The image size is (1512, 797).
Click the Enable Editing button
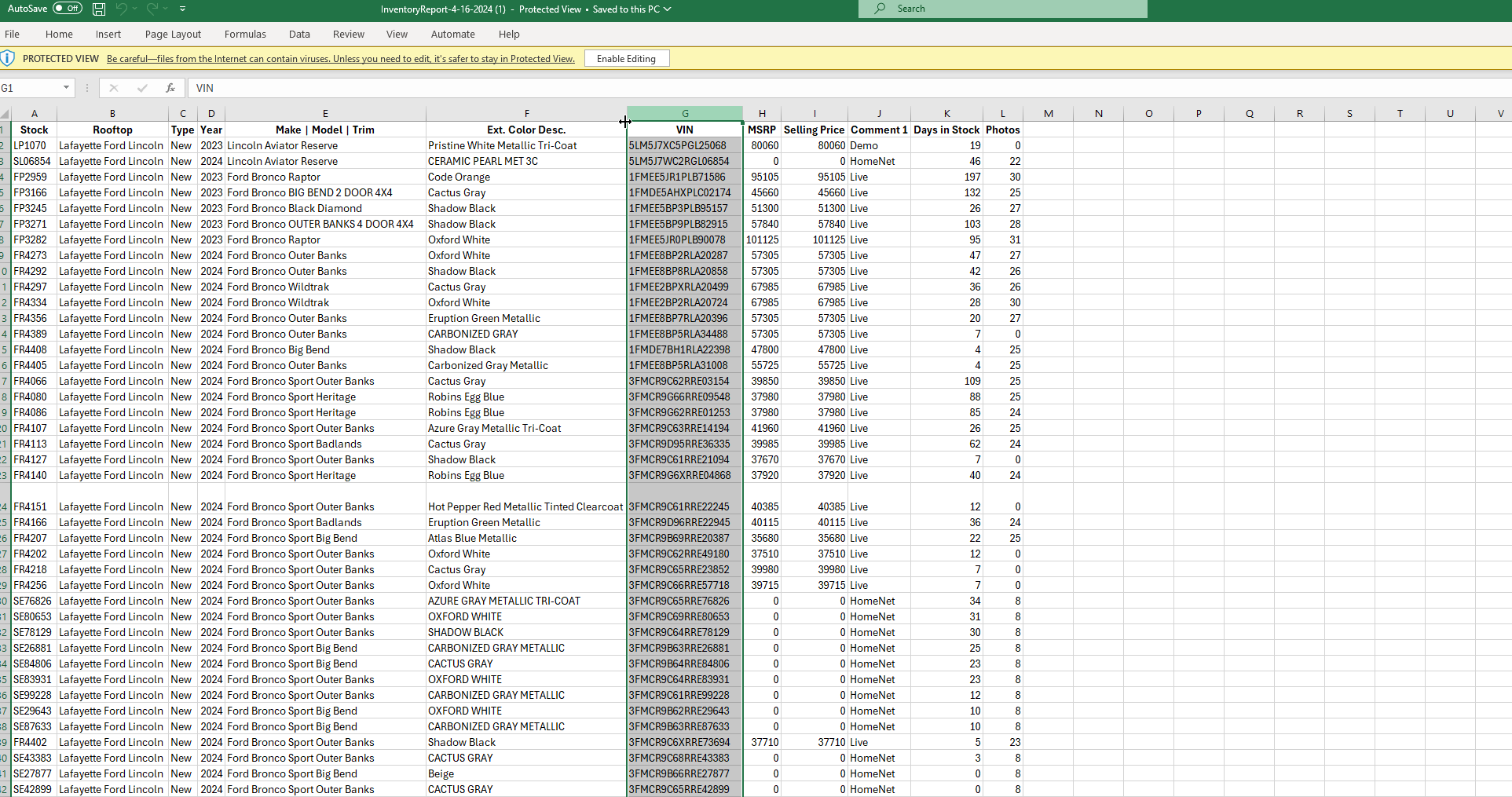click(626, 59)
